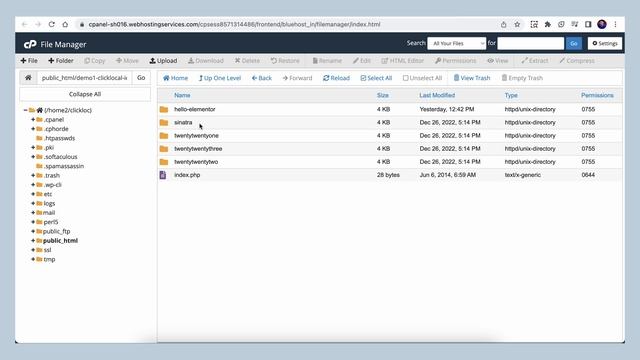Open the browser profile avatar
Screen dimensions: 640x360
(x=602, y=24)
